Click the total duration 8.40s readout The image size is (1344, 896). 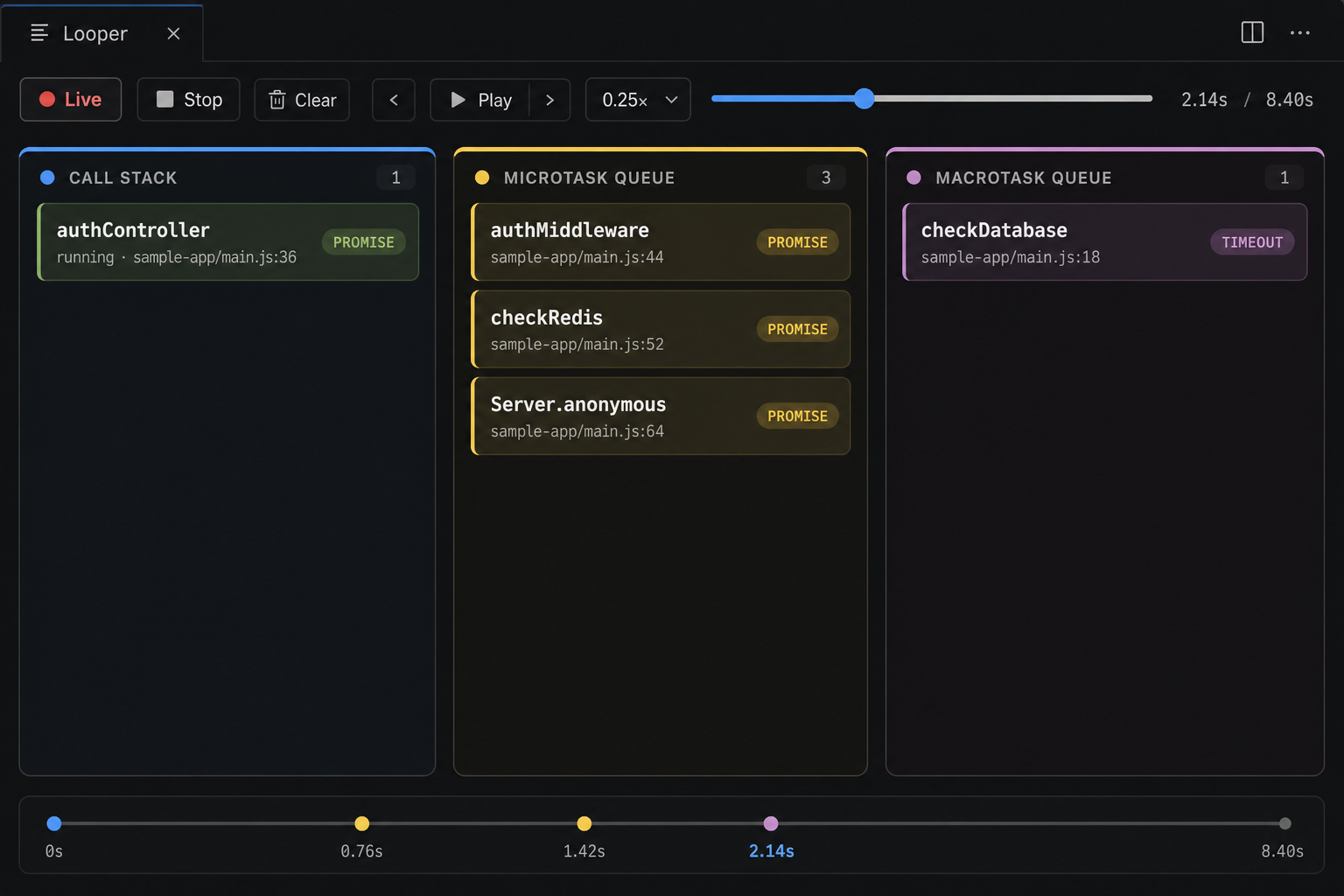(1290, 100)
